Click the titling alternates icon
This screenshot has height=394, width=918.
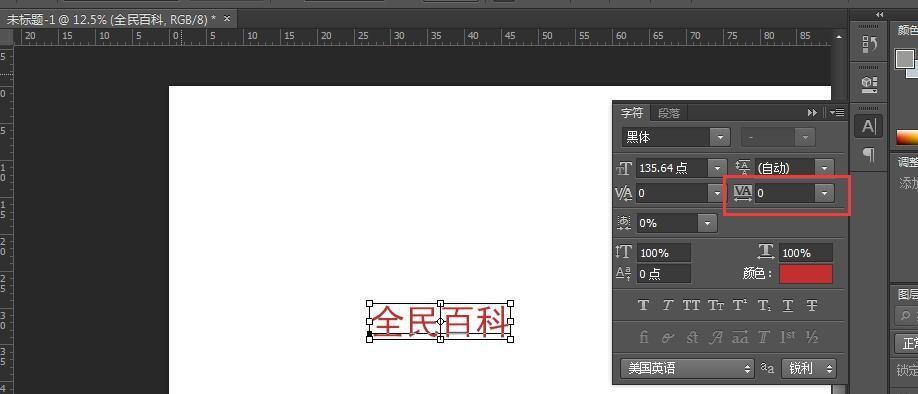coord(763,337)
